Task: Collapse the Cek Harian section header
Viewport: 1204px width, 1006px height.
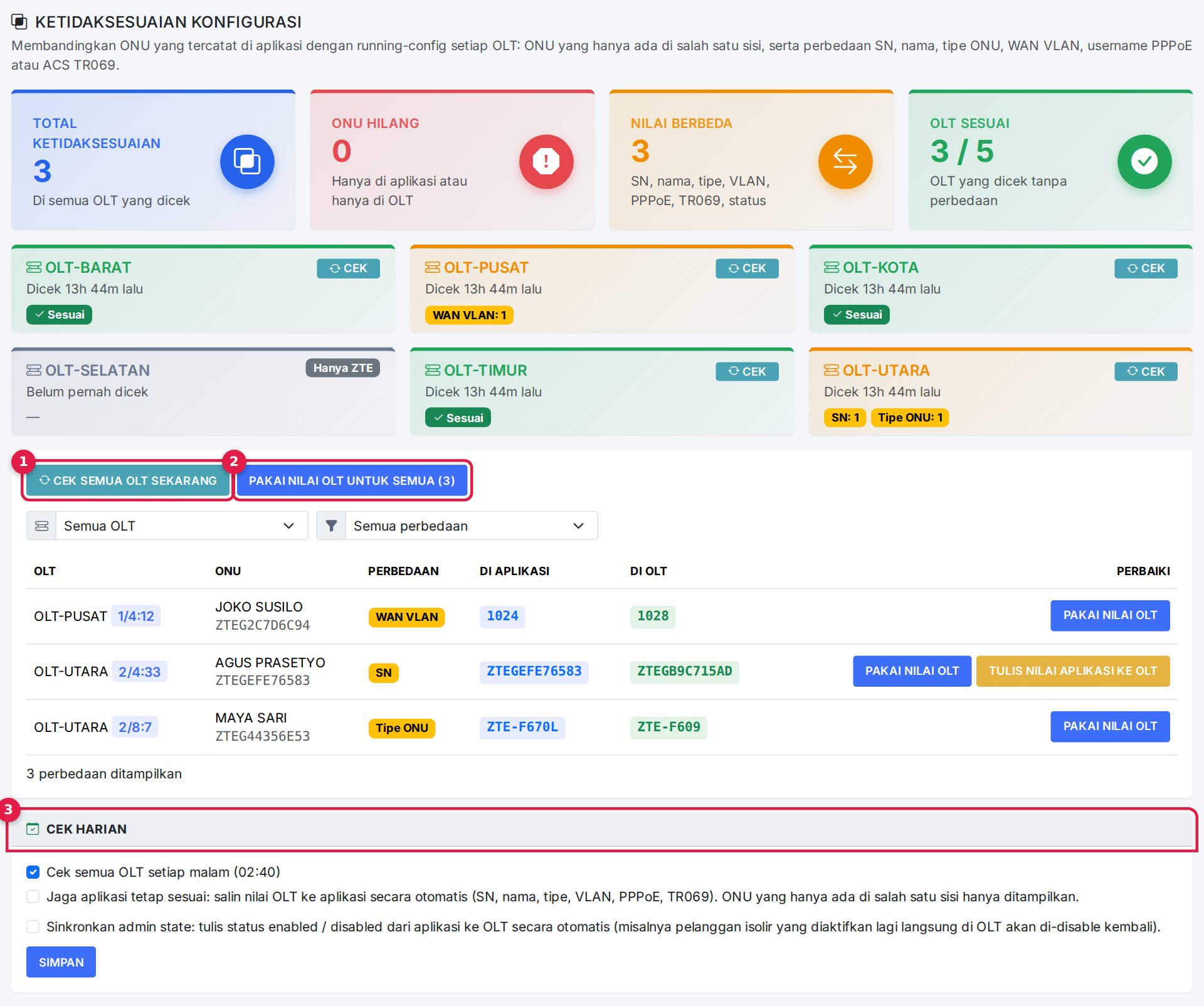Action: (x=602, y=829)
